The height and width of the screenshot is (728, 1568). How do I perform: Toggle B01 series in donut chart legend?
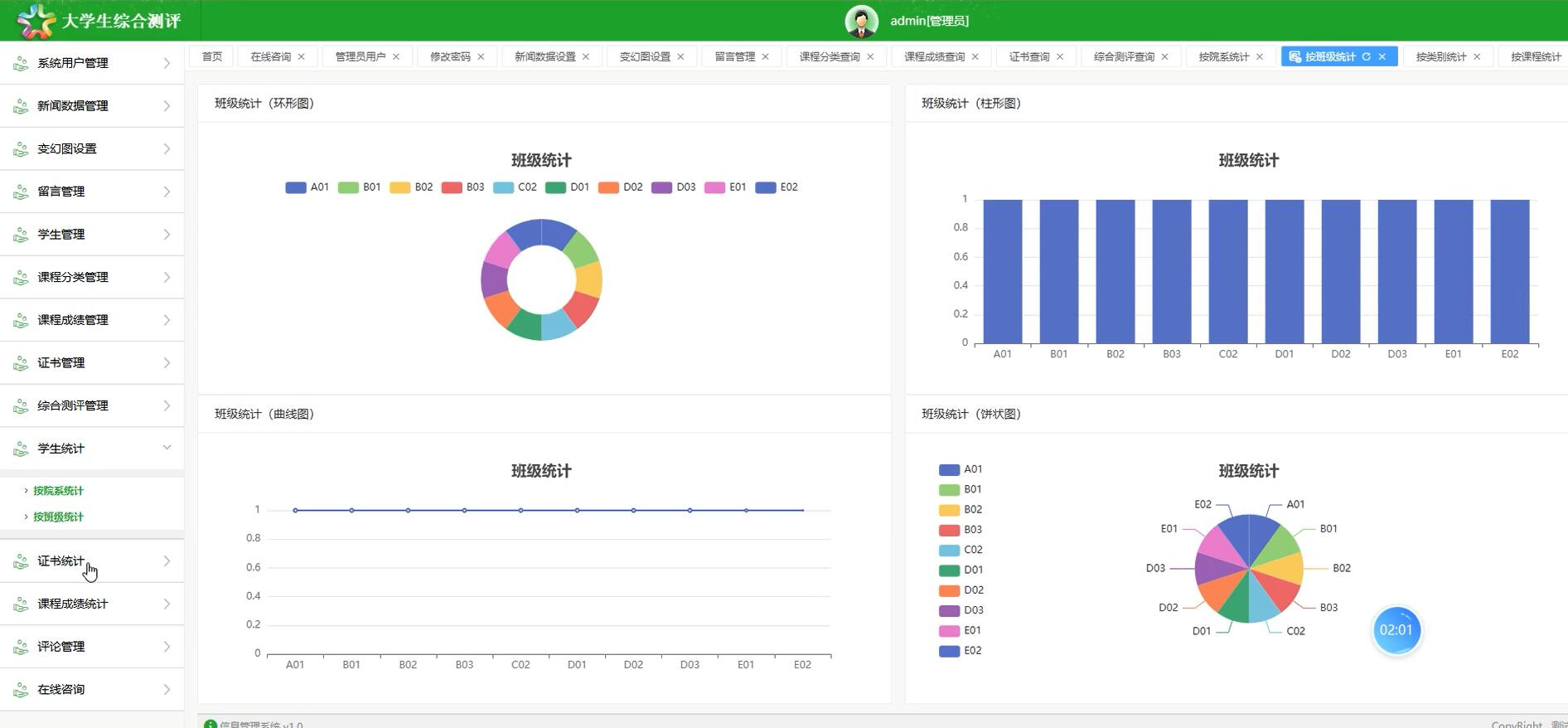point(360,187)
